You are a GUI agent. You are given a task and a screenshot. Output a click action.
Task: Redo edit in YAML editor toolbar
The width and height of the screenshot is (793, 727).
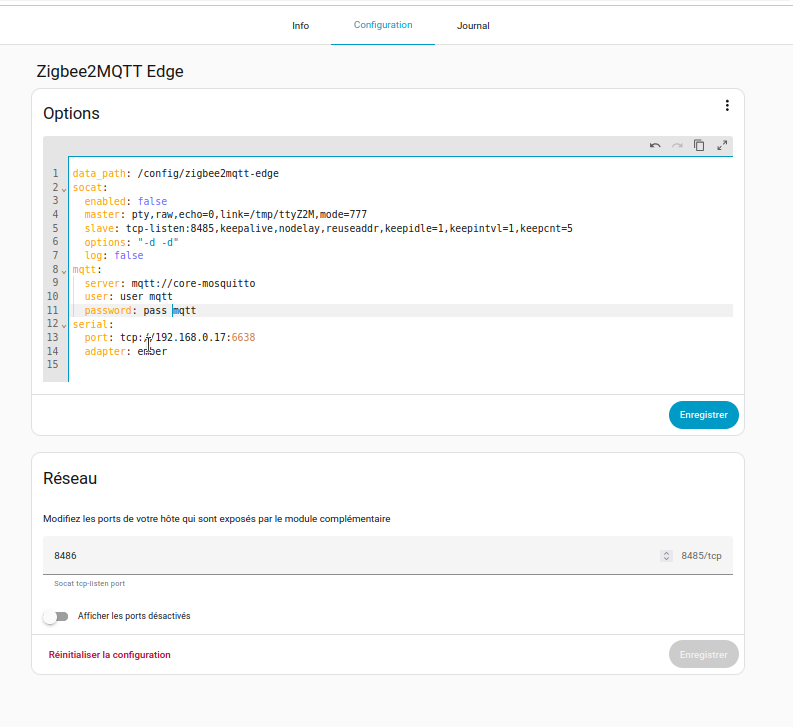[x=677, y=146]
